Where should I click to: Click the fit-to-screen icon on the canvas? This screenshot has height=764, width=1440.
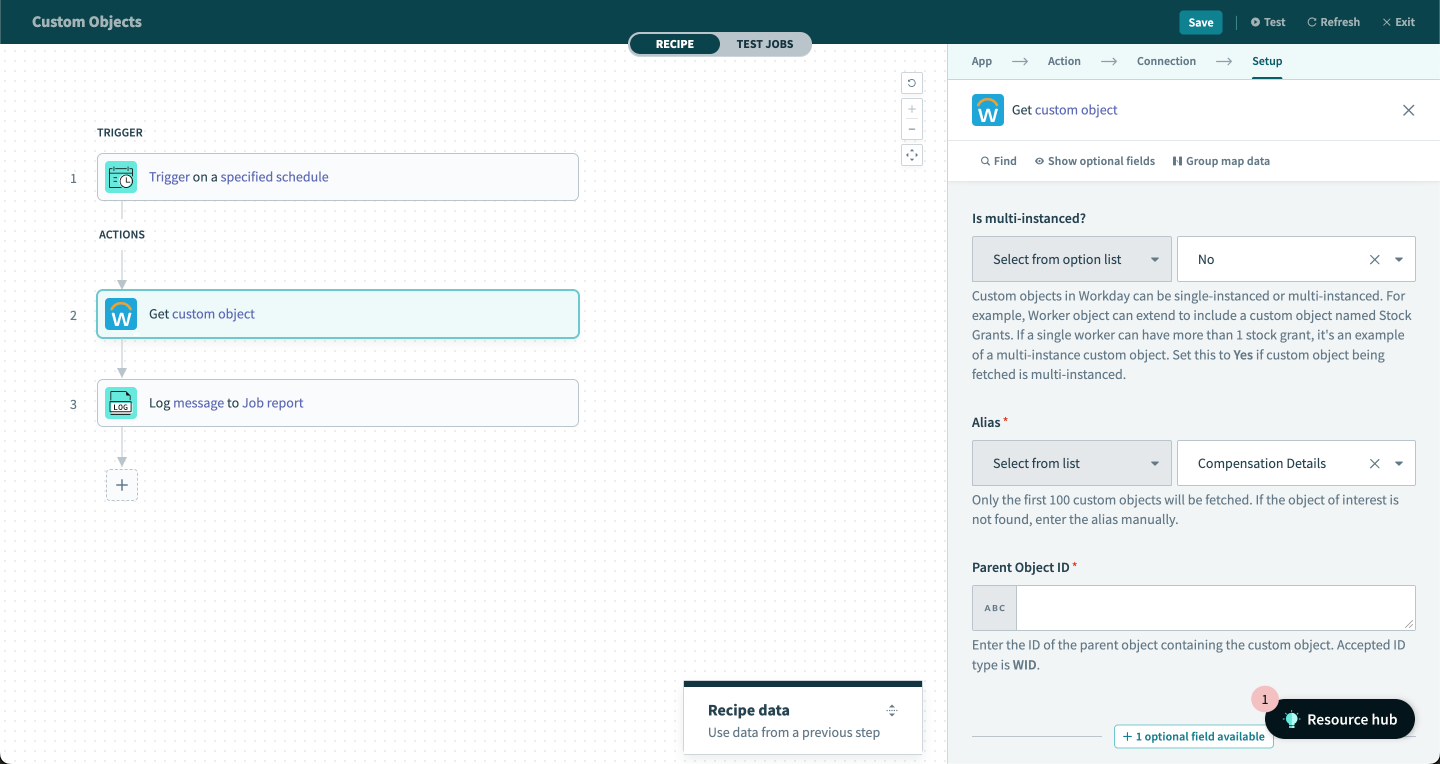(x=911, y=154)
